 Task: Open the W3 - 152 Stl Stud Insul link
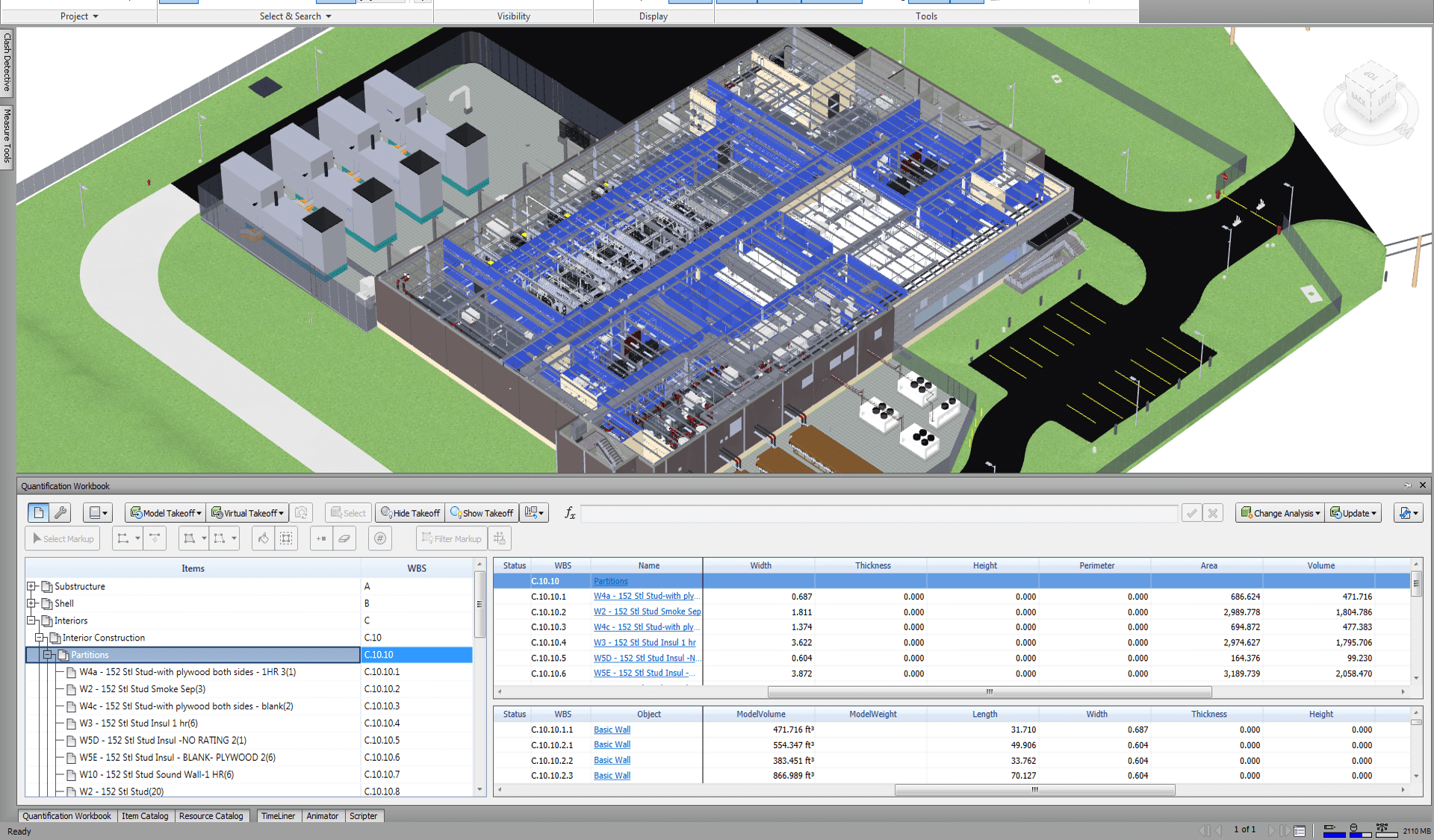(645, 642)
